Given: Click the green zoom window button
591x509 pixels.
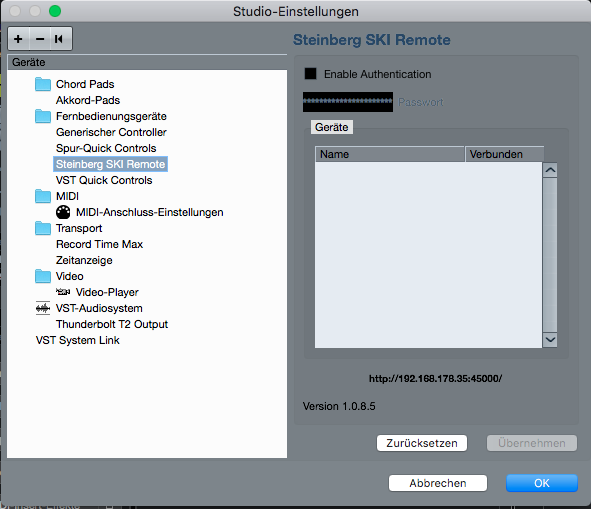Looking at the screenshot, I should click(55, 11).
